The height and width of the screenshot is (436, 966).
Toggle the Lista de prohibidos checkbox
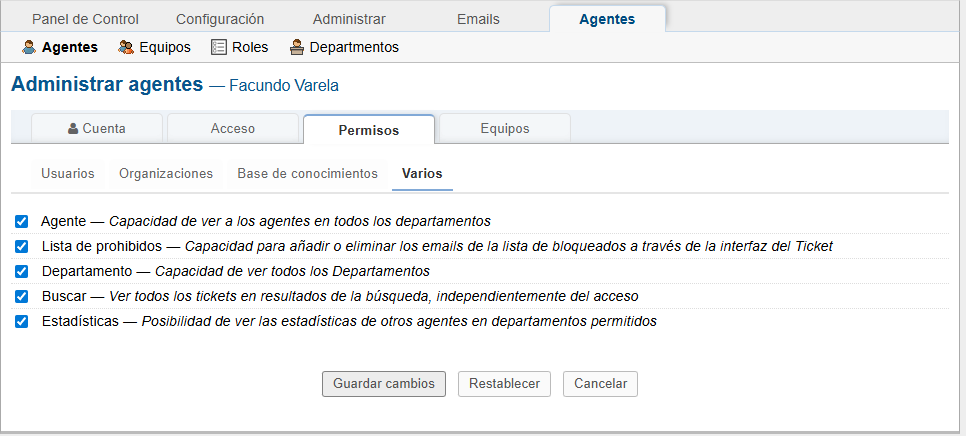click(22, 246)
